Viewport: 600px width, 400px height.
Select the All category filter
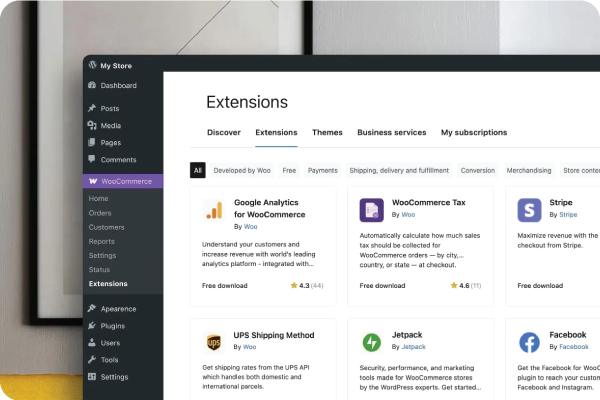tap(198, 170)
